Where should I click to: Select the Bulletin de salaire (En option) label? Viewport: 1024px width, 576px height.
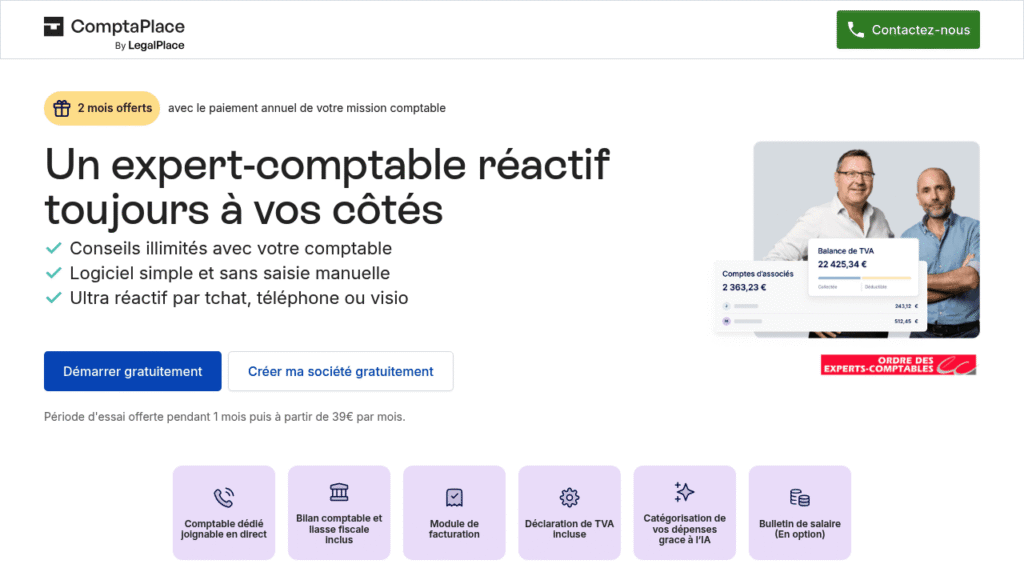click(x=799, y=529)
